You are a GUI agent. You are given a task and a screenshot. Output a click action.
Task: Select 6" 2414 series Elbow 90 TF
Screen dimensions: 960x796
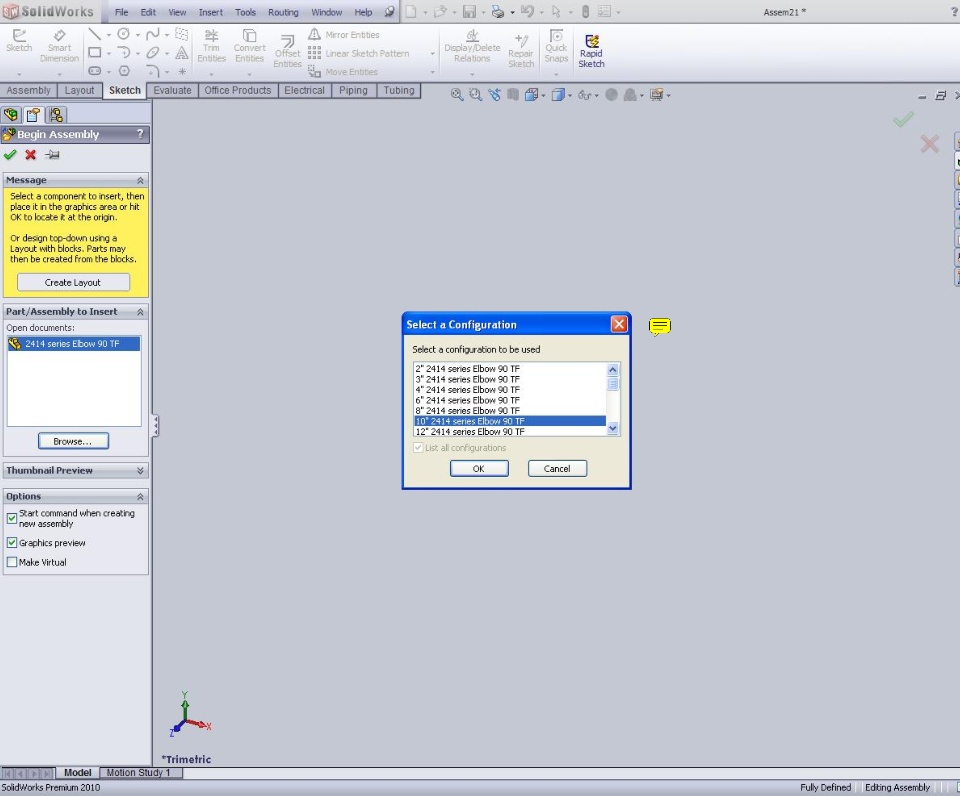coord(510,400)
